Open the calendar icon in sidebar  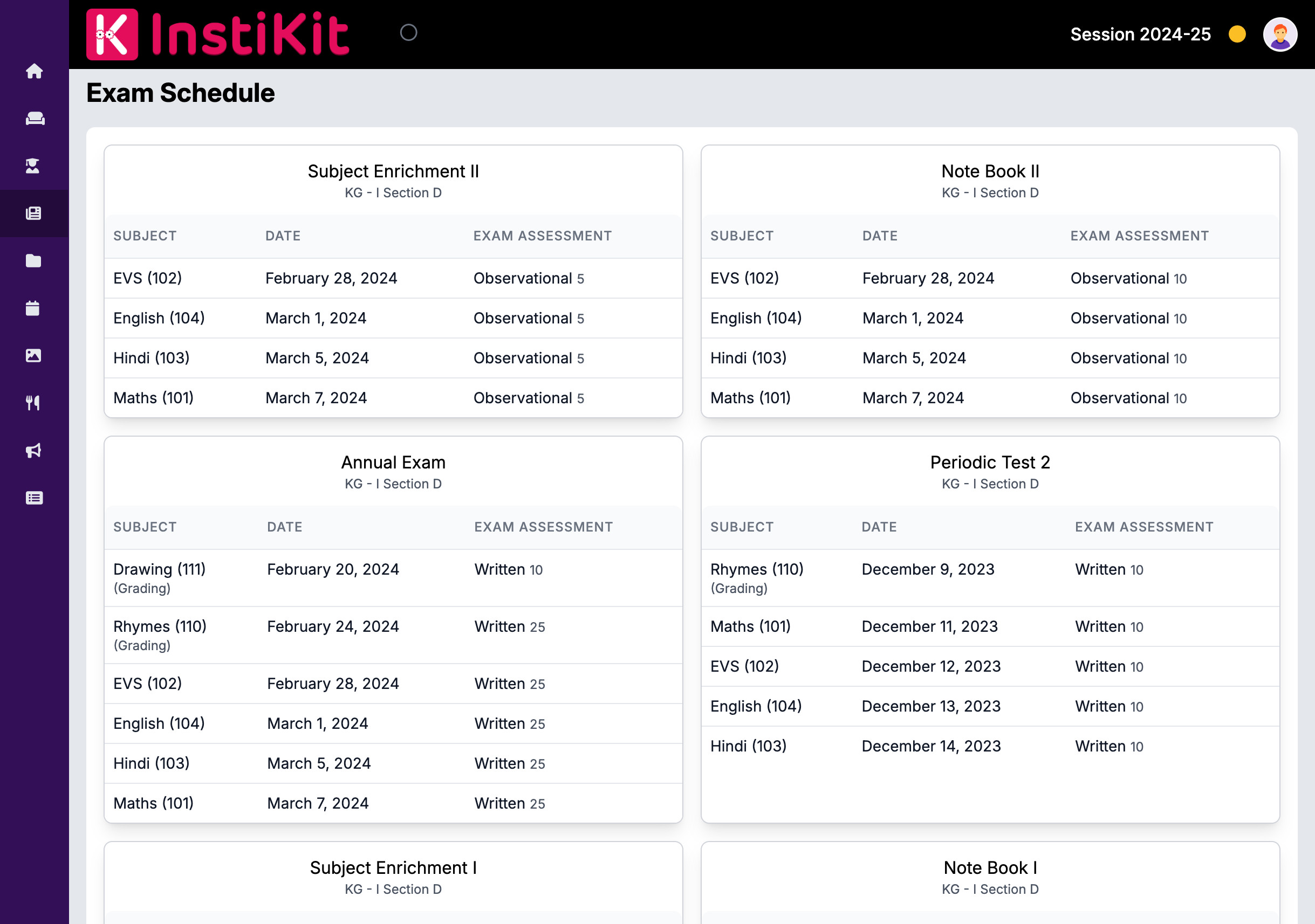pyautogui.click(x=33, y=308)
